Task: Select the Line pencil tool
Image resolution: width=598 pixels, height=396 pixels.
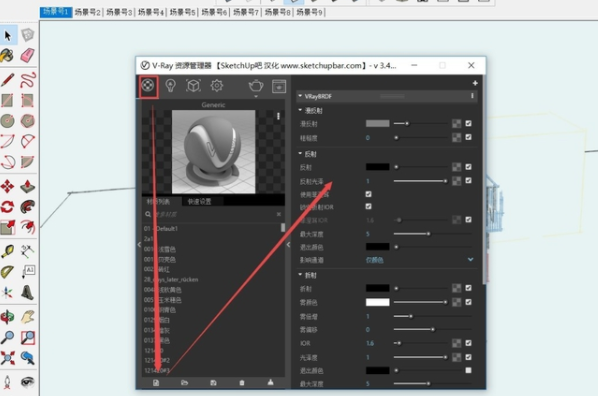Action: tap(8, 80)
